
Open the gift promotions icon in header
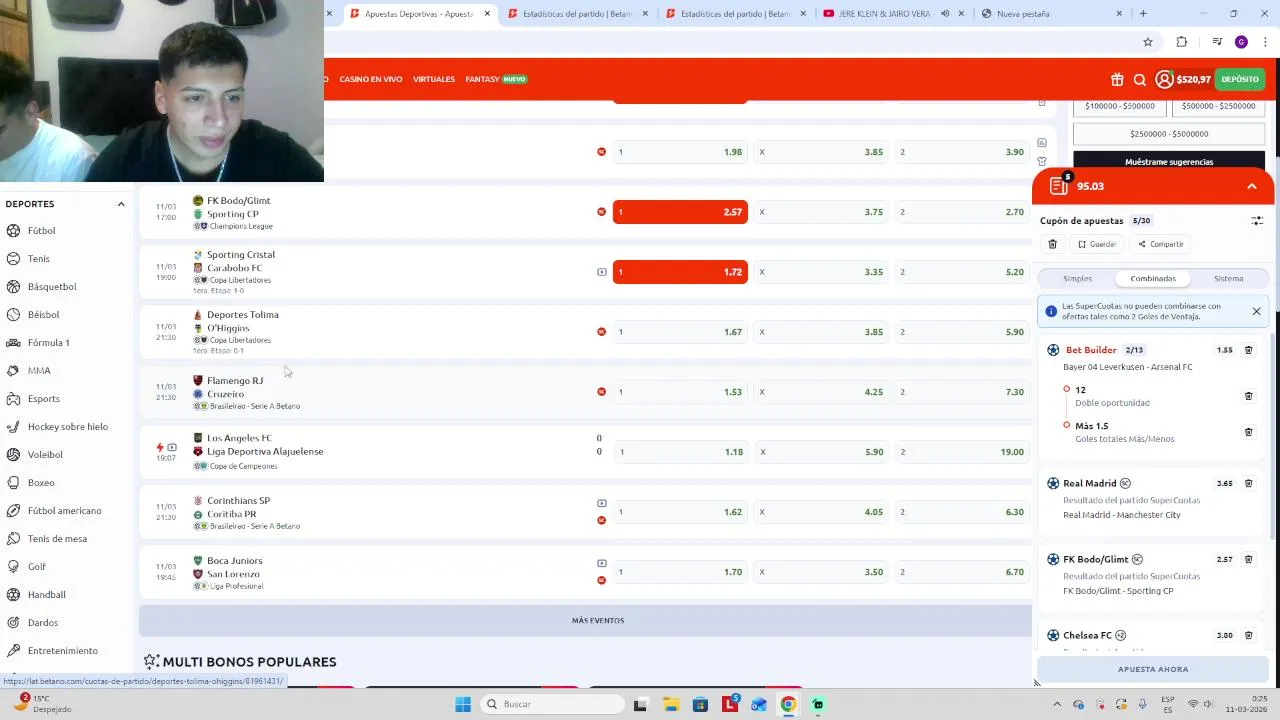click(x=1117, y=80)
